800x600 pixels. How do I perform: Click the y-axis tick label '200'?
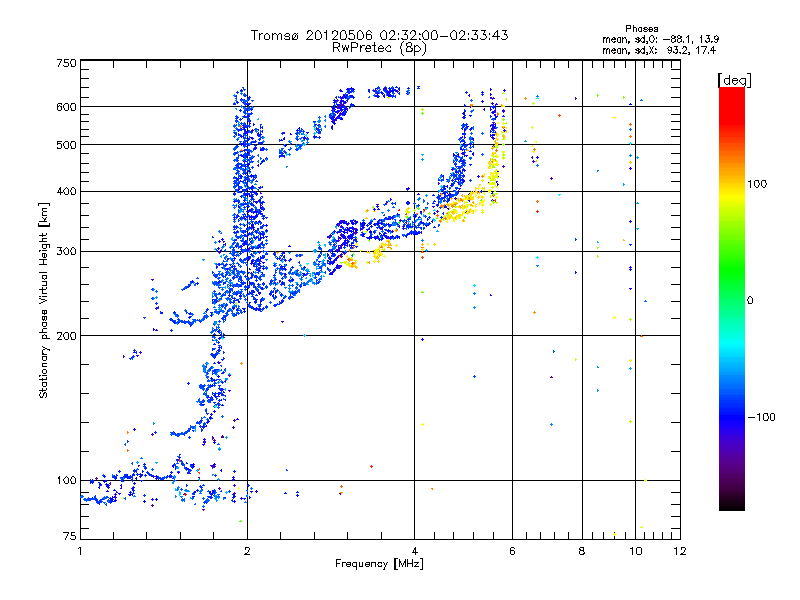66,336
